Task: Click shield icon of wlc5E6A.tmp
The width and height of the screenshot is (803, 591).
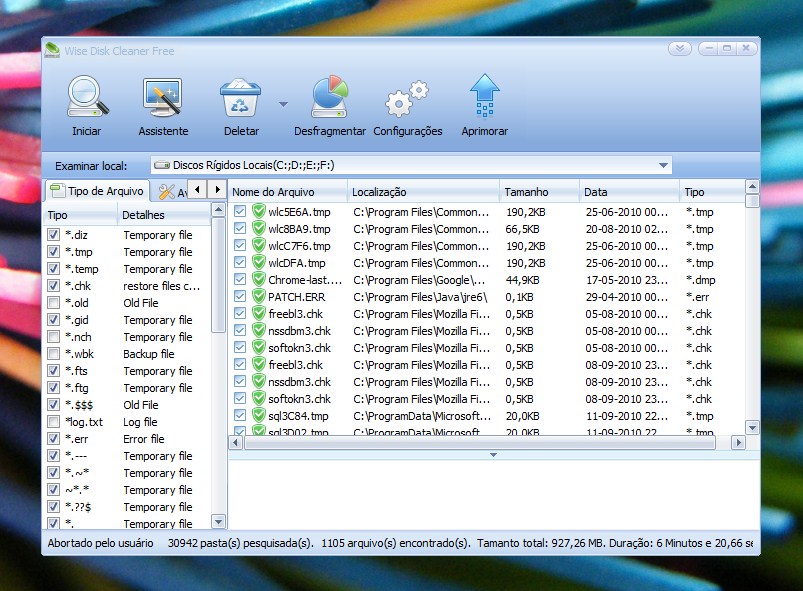Action: click(x=259, y=212)
